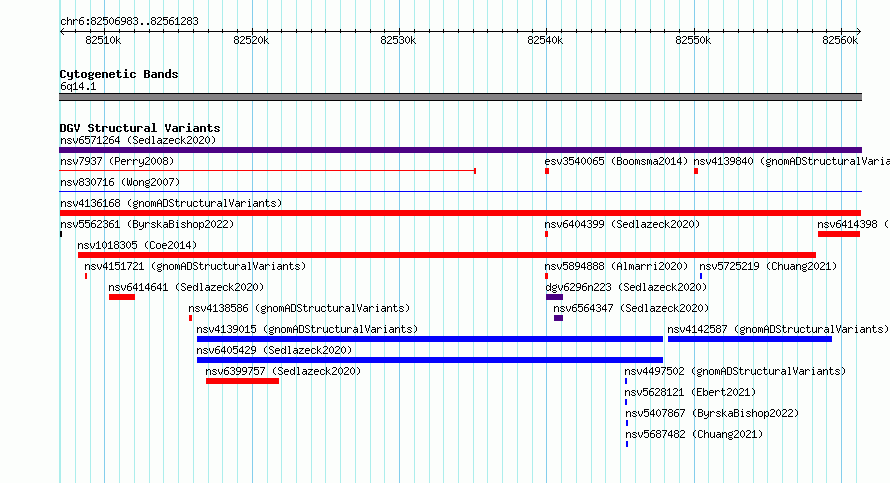
Task: Open nsv5407867 (ByrskaBishop2022) label
Action: click(712, 413)
